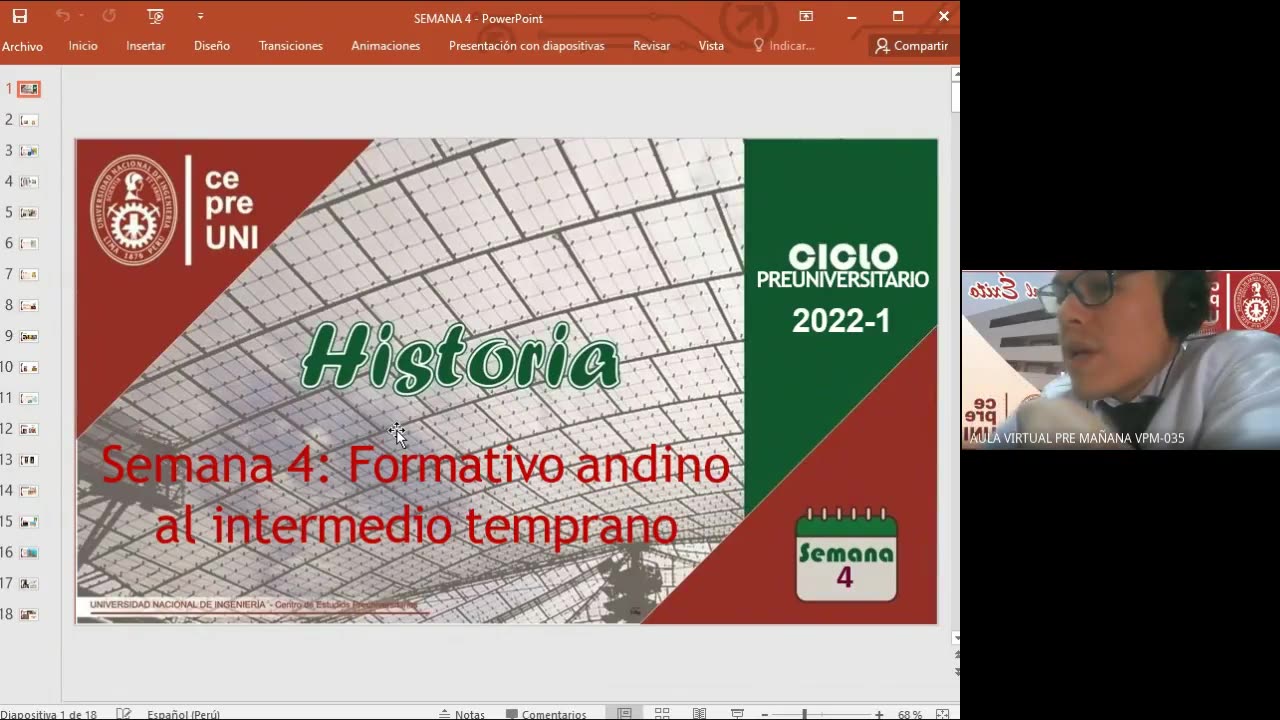1280x720 pixels.
Task: Select slide 4 thumbnail
Action: coord(29,182)
